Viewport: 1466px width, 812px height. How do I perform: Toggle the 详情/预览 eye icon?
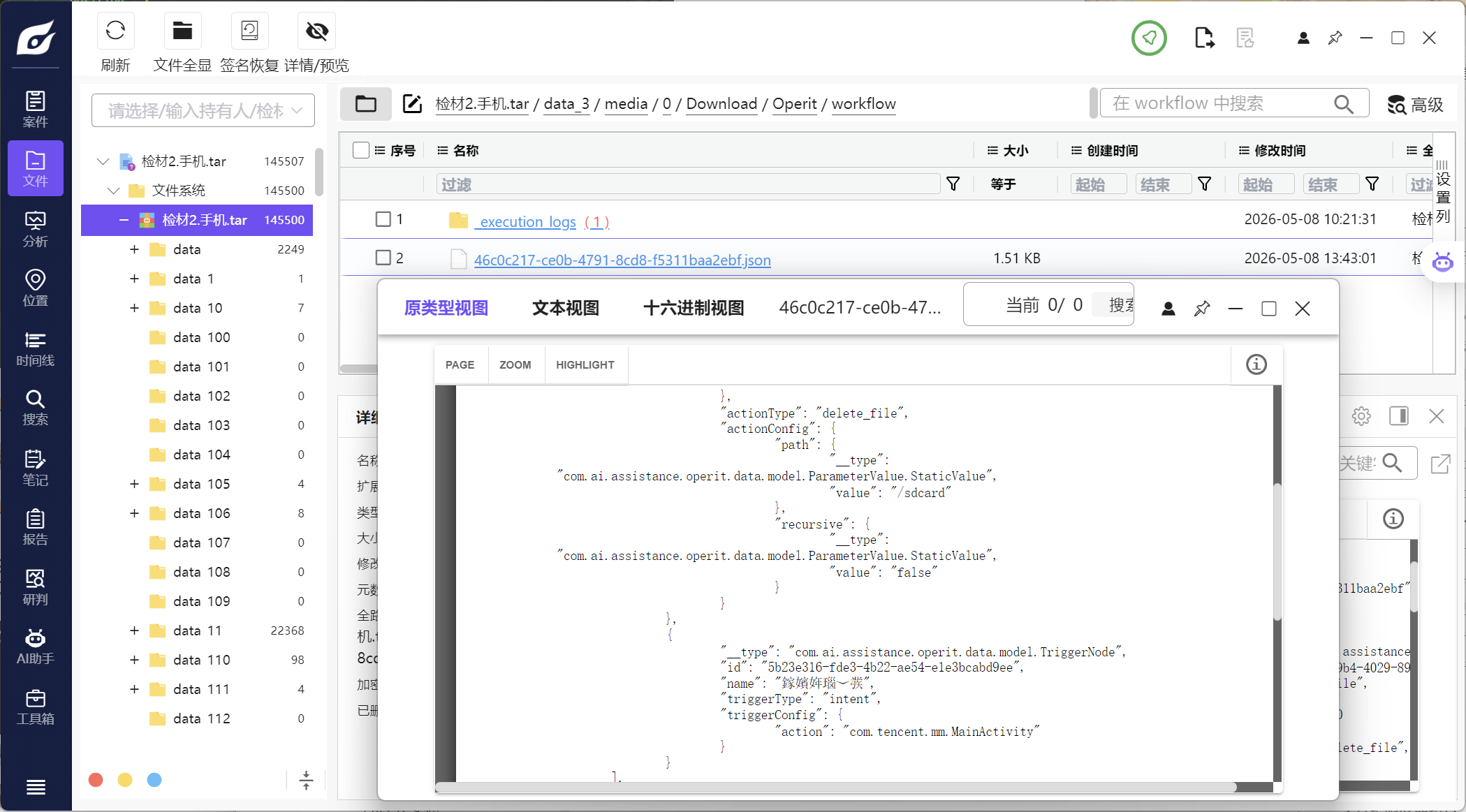[x=316, y=31]
